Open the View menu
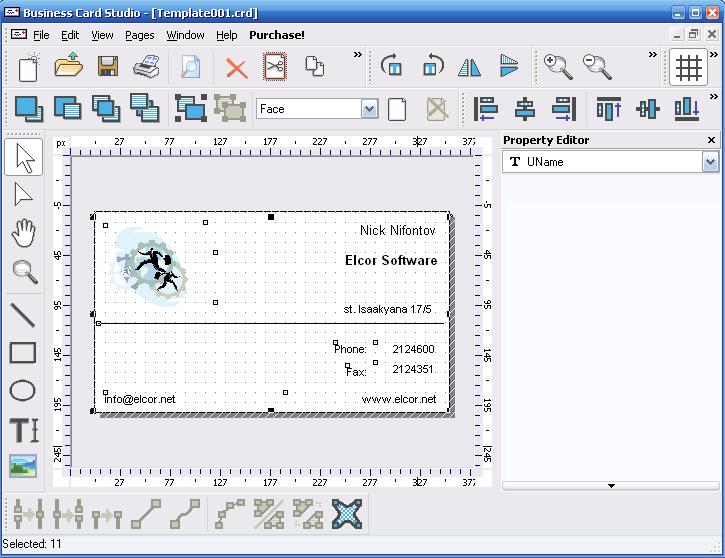The height and width of the screenshot is (558, 725). point(102,35)
